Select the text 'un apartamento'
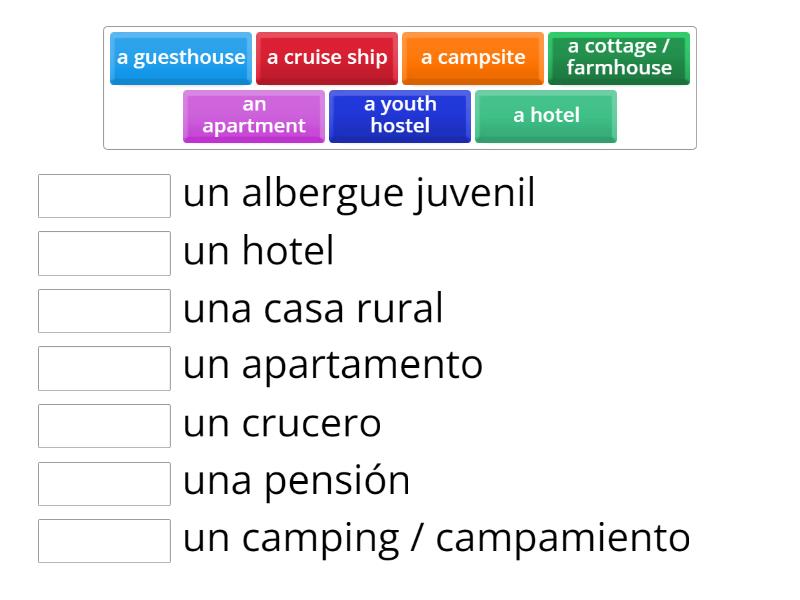800x600 pixels. 333,365
